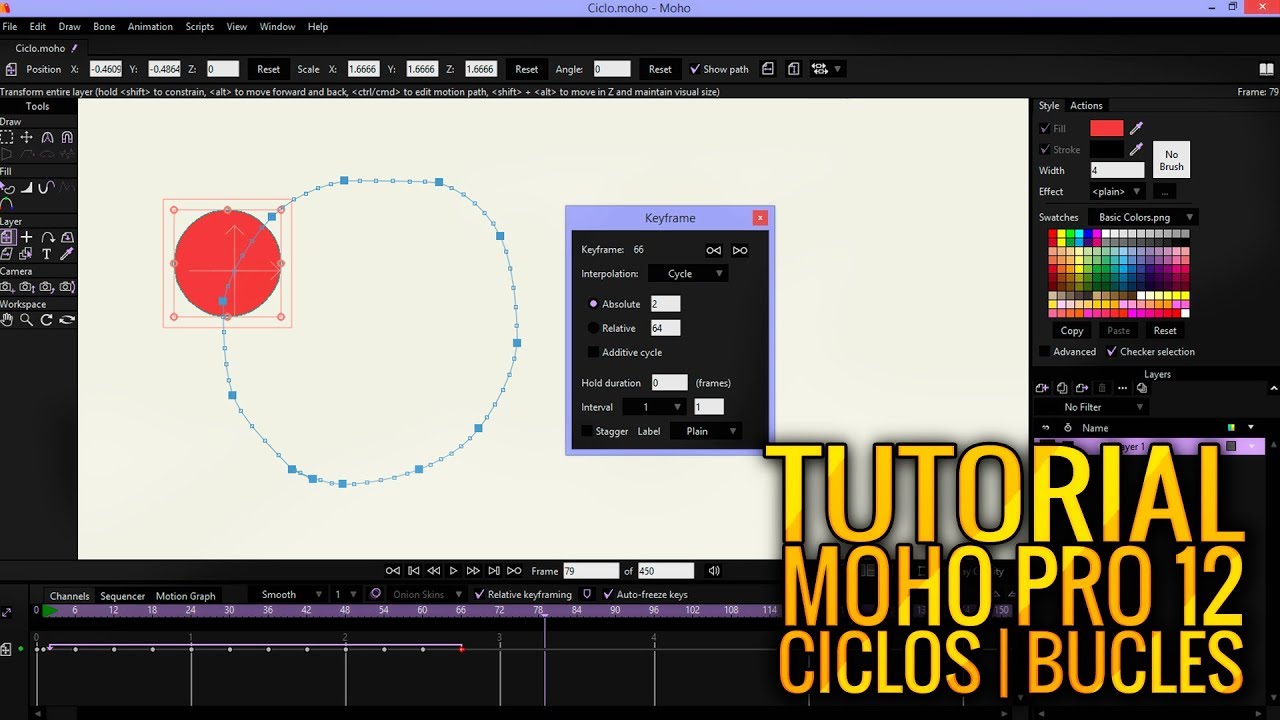Click the Position Reset button
This screenshot has height=720, width=1280.
click(268, 69)
